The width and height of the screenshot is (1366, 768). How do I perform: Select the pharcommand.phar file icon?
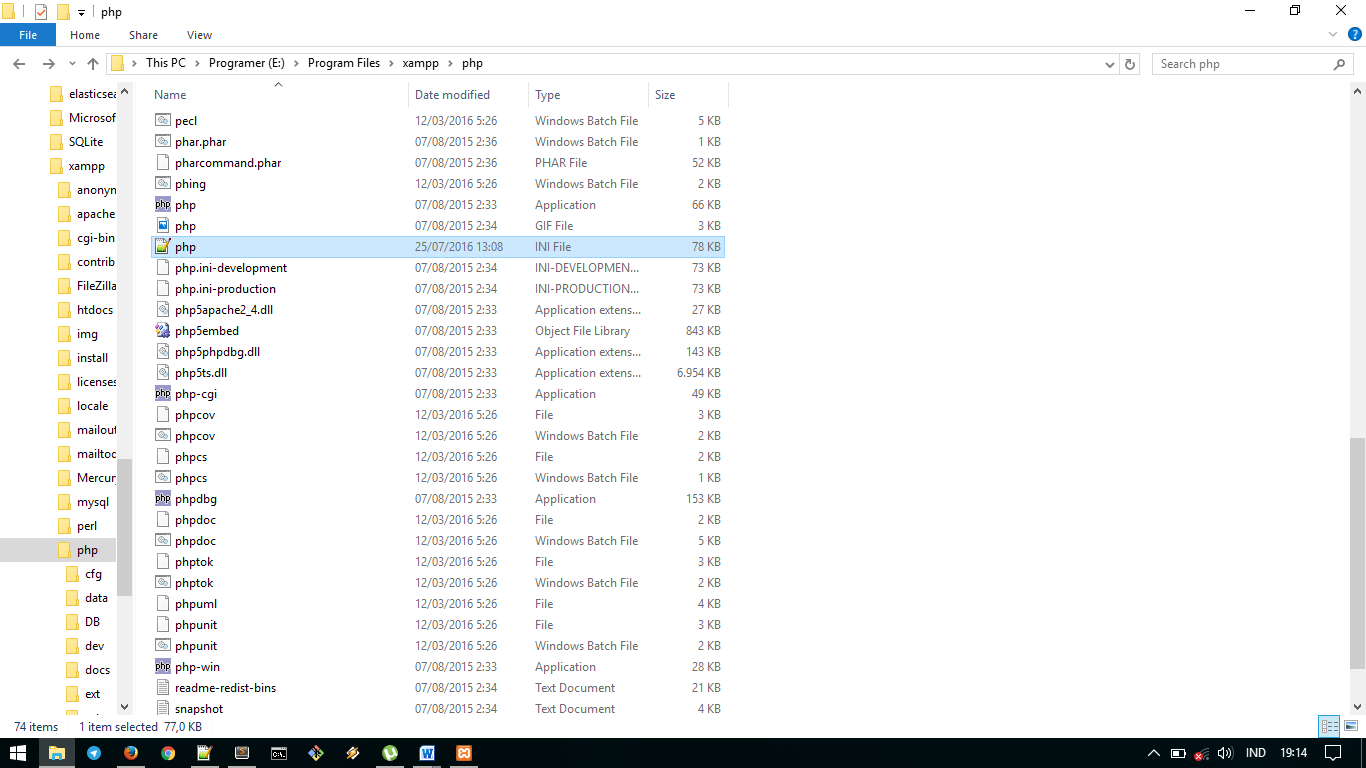click(163, 162)
